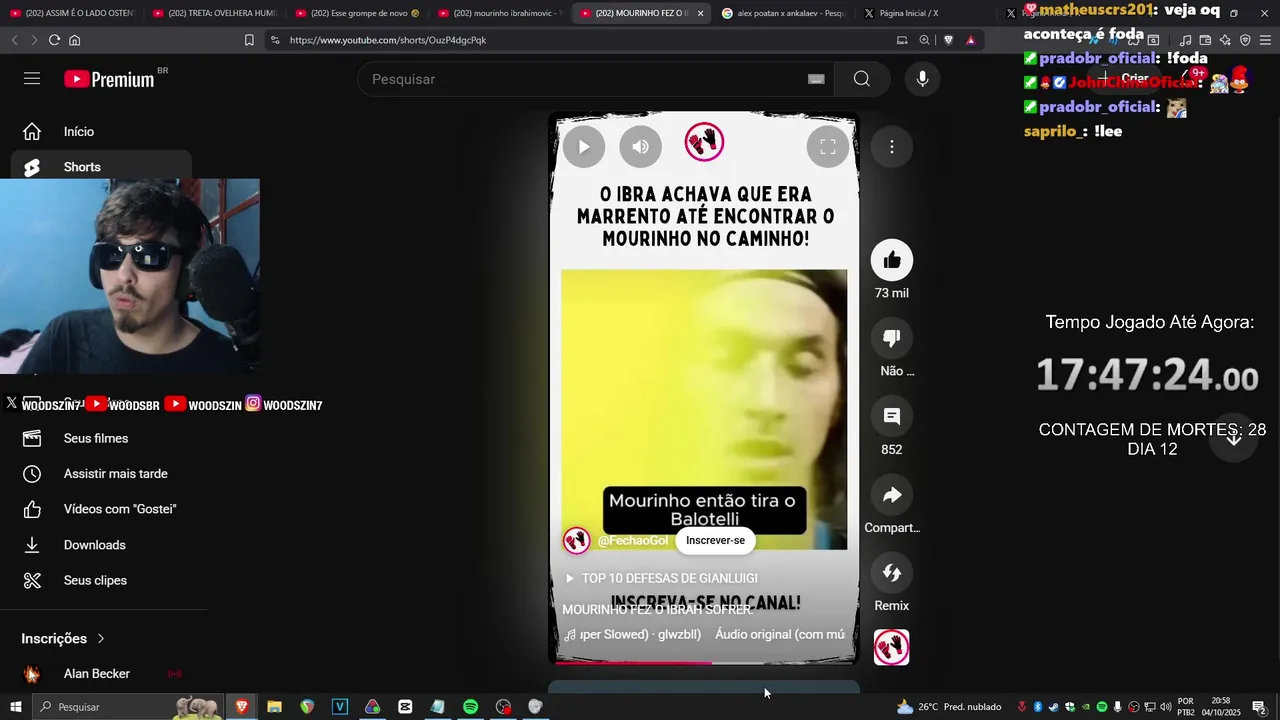Go back in browser history
The height and width of the screenshot is (720, 1280).
coord(14,40)
